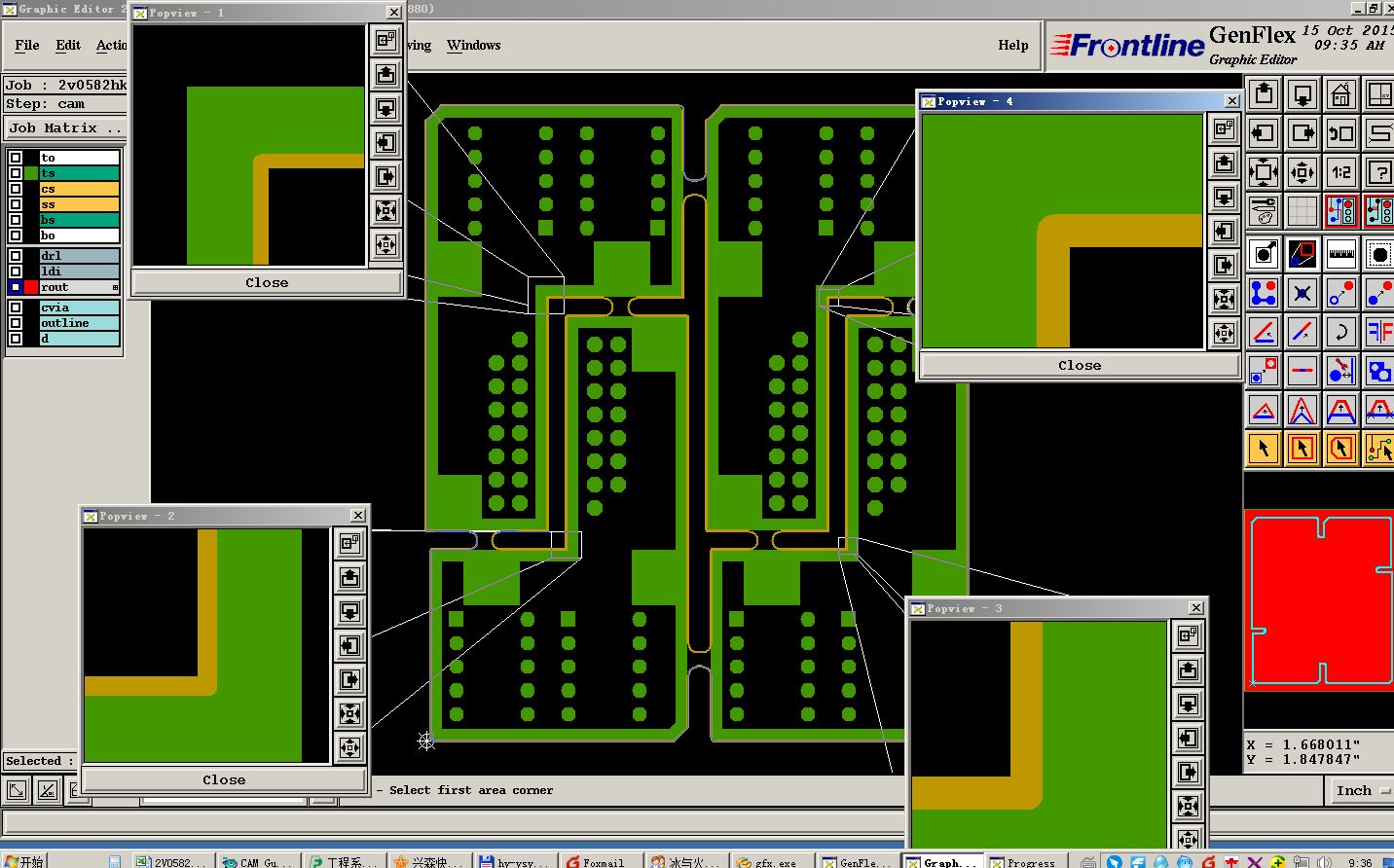This screenshot has height=868, width=1394.
Task: Click Close button in Popview 4
Action: [x=1080, y=365]
